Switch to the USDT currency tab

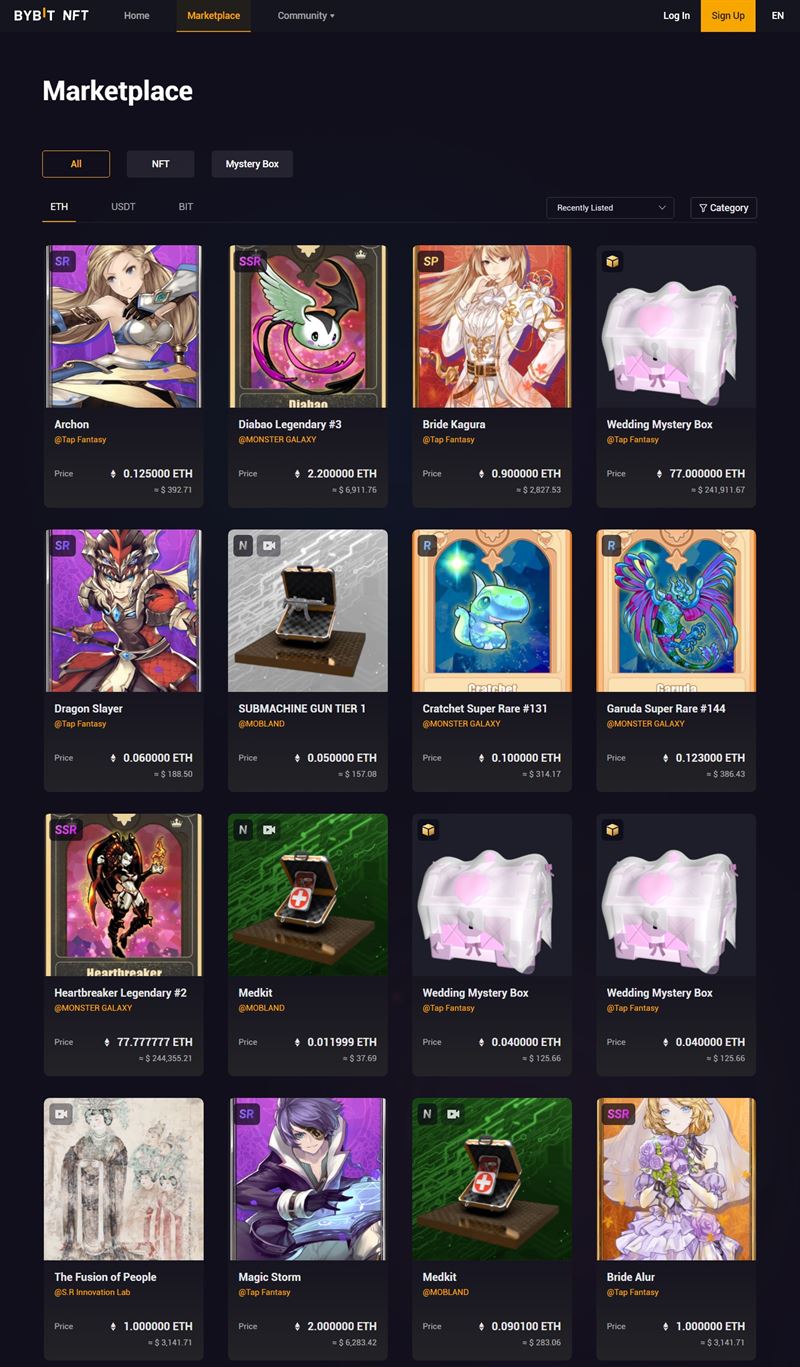click(123, 207)
